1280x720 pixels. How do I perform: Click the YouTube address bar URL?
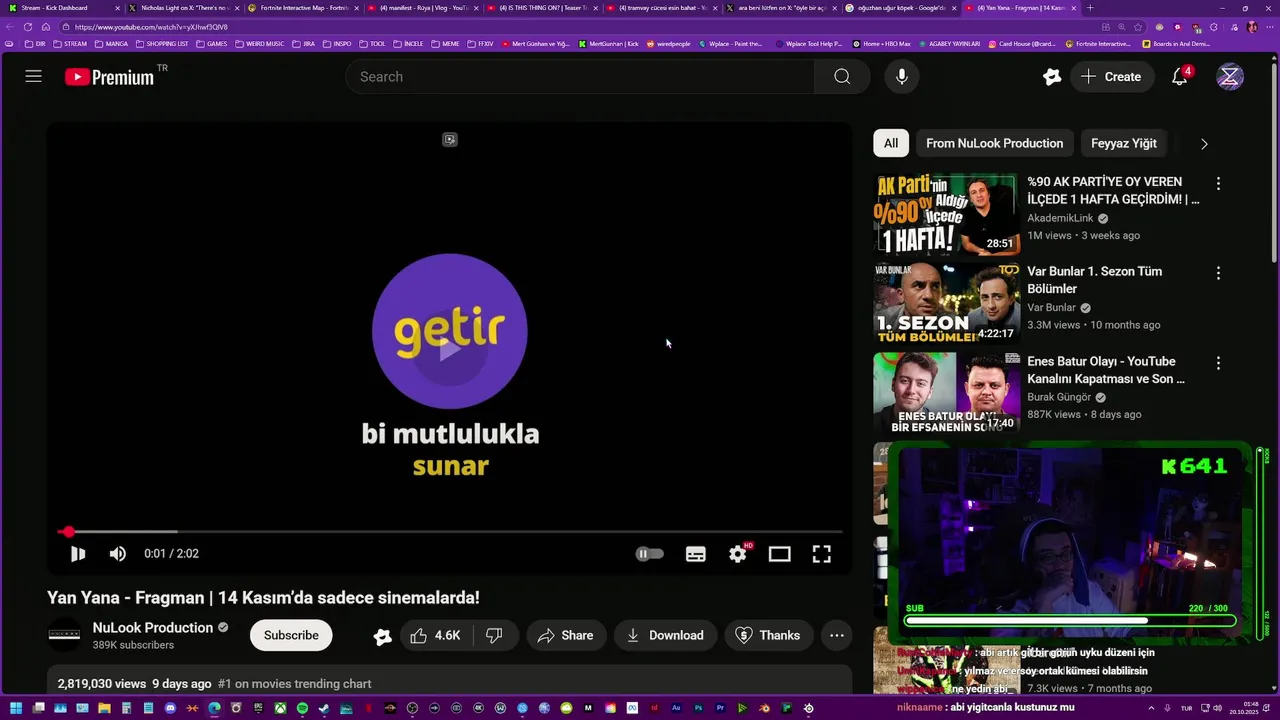(151, 27)
